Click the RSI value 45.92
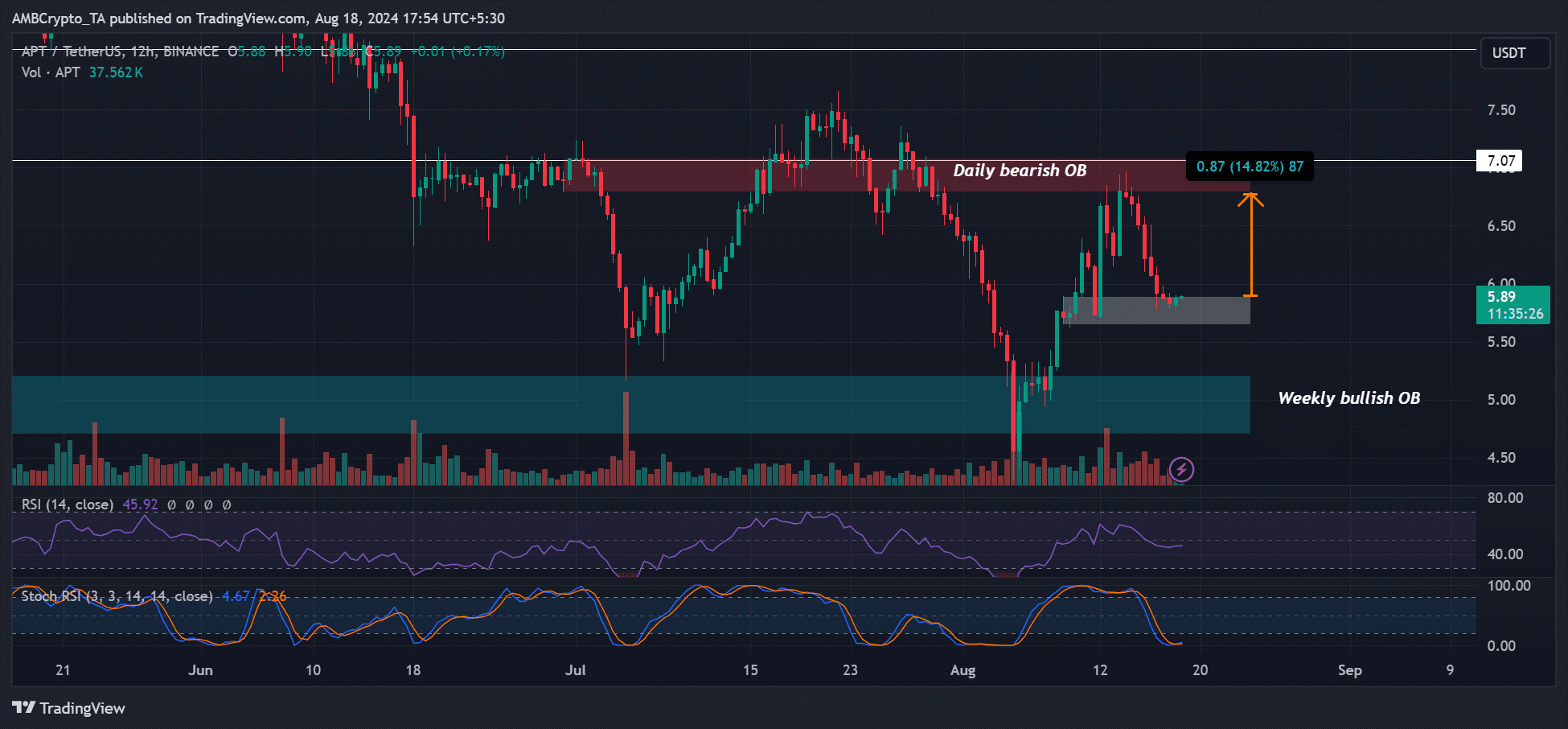This screenshot has height=729, width=1568. tap(140, 505)
